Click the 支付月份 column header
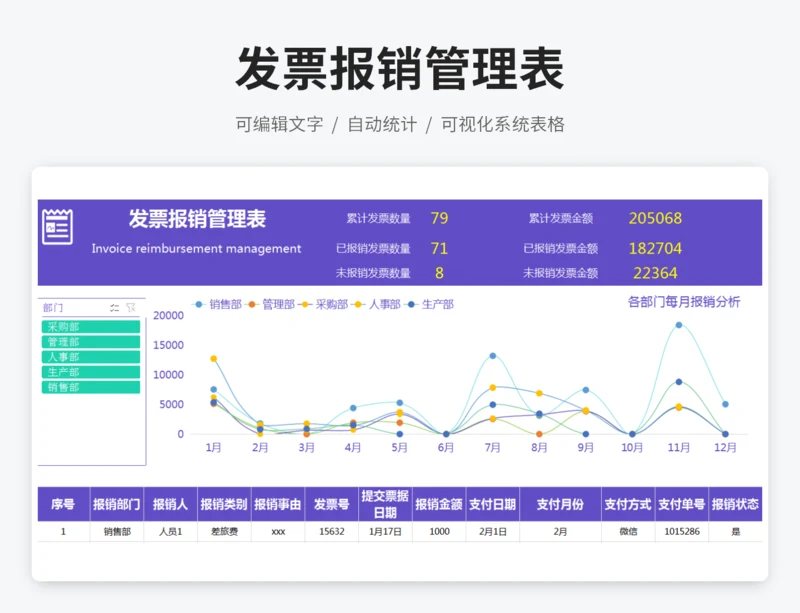This screenshot has width=800, height=613. pyautogui.click(x=560, y=504)
